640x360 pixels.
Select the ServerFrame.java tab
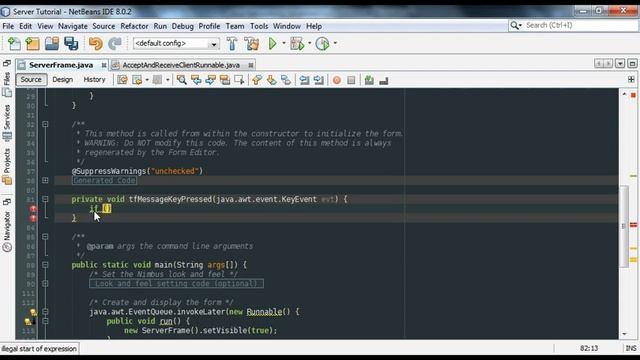(61, 65)
